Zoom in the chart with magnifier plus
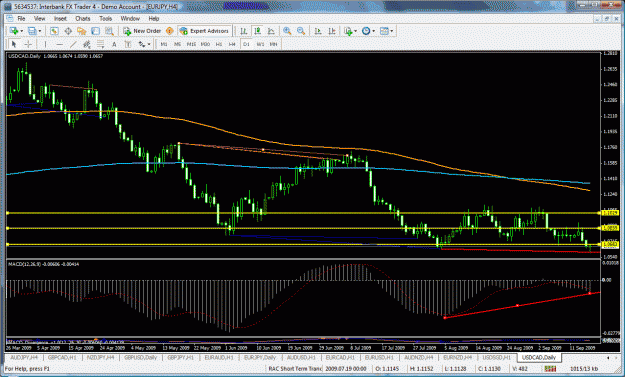 287,31
